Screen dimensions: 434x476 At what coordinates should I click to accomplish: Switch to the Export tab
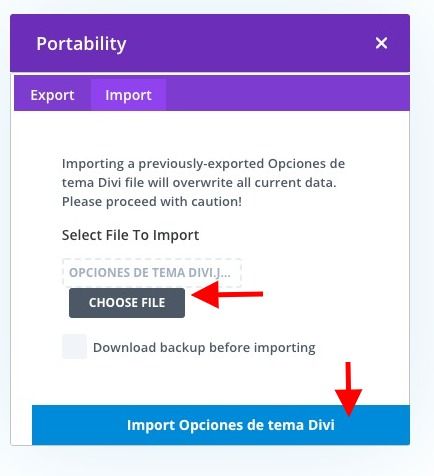tap(52, 95)
